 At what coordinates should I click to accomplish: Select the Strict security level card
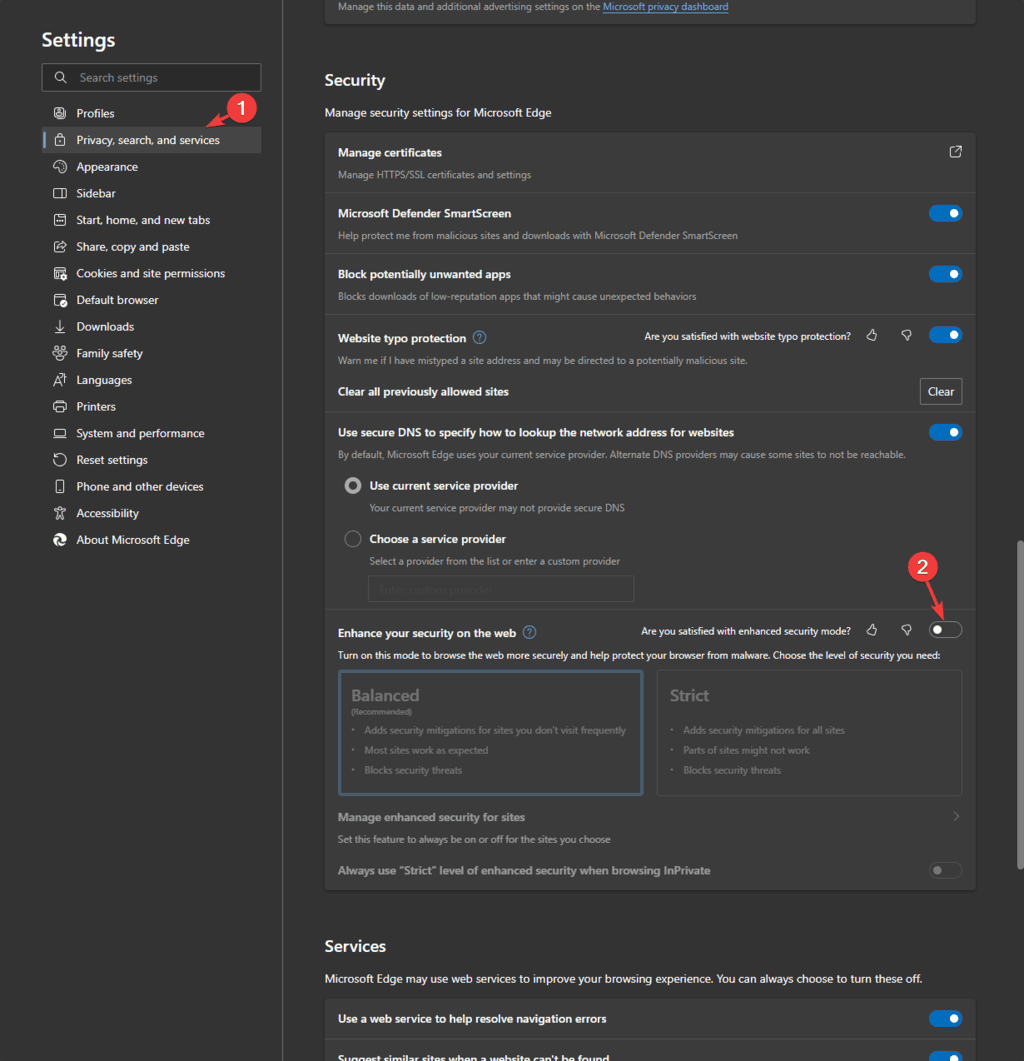809,733
